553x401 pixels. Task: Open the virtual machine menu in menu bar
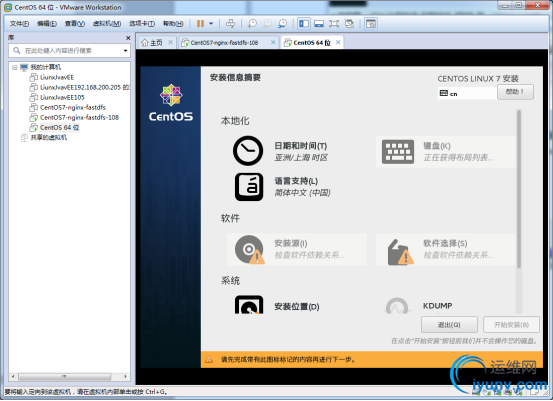click(107, 24)
